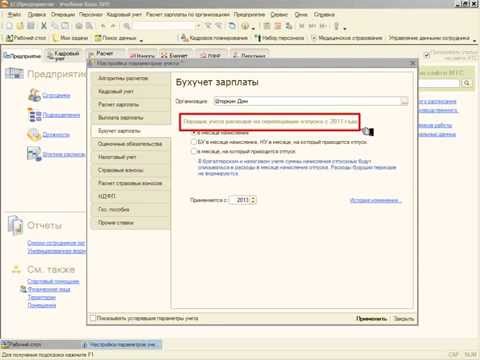Click the Применить button
480x360 pixels.
[x=371, y=319]
